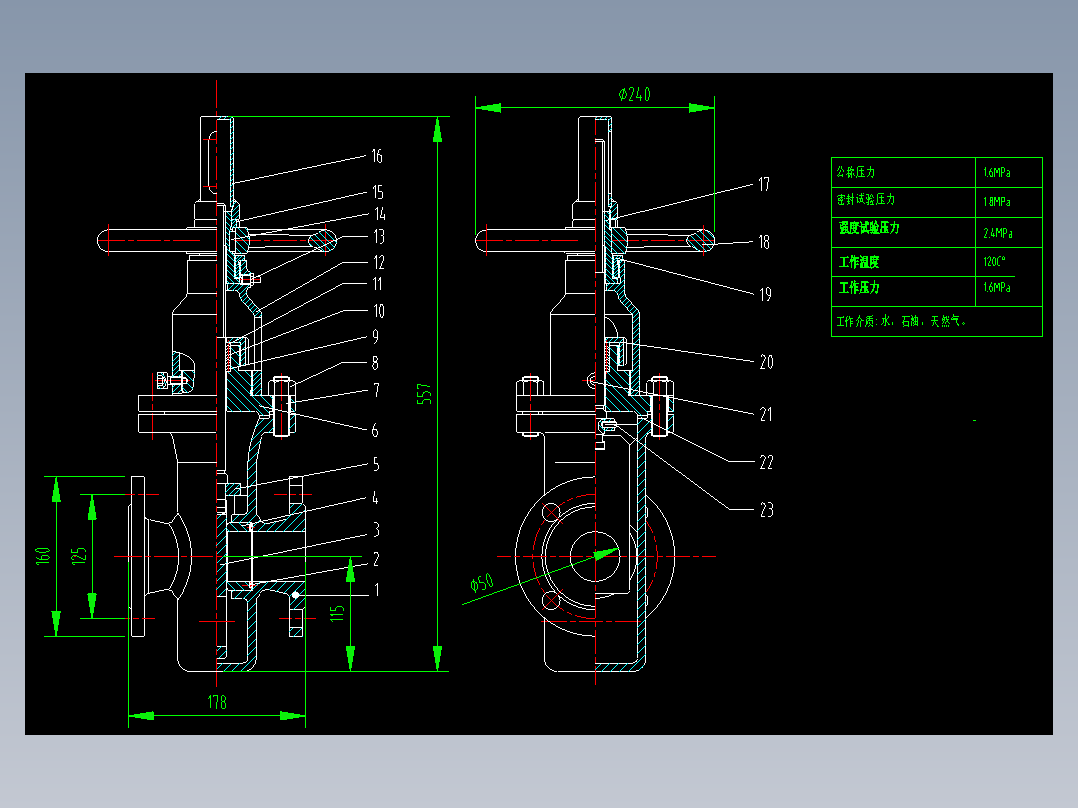The image size is (1078, 808).
Task: Click part callout number 10
Action: (x=379, y=311)
